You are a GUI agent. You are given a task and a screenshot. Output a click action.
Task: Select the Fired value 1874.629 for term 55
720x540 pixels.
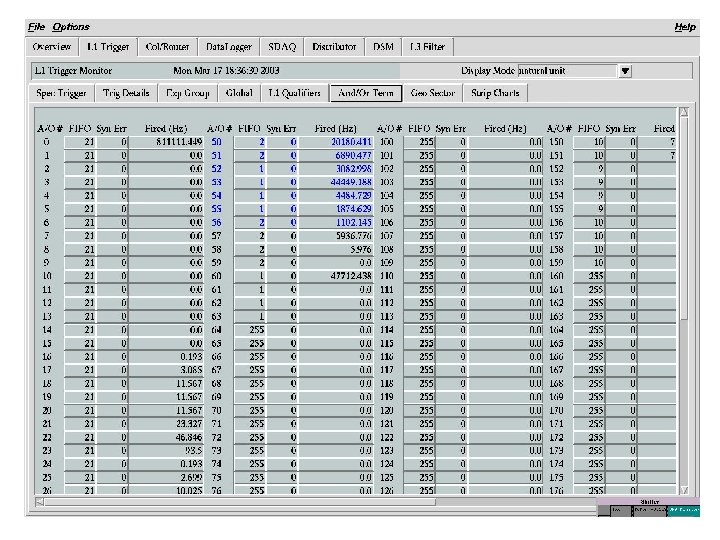click(336, 209)
